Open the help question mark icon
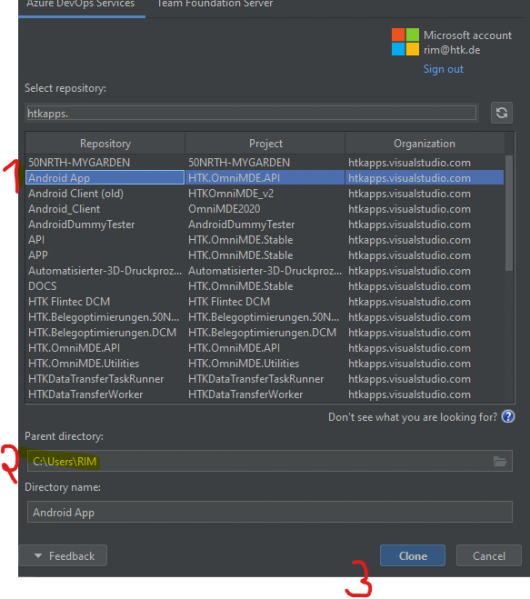 pyautogui.click(x=508, y=416)
